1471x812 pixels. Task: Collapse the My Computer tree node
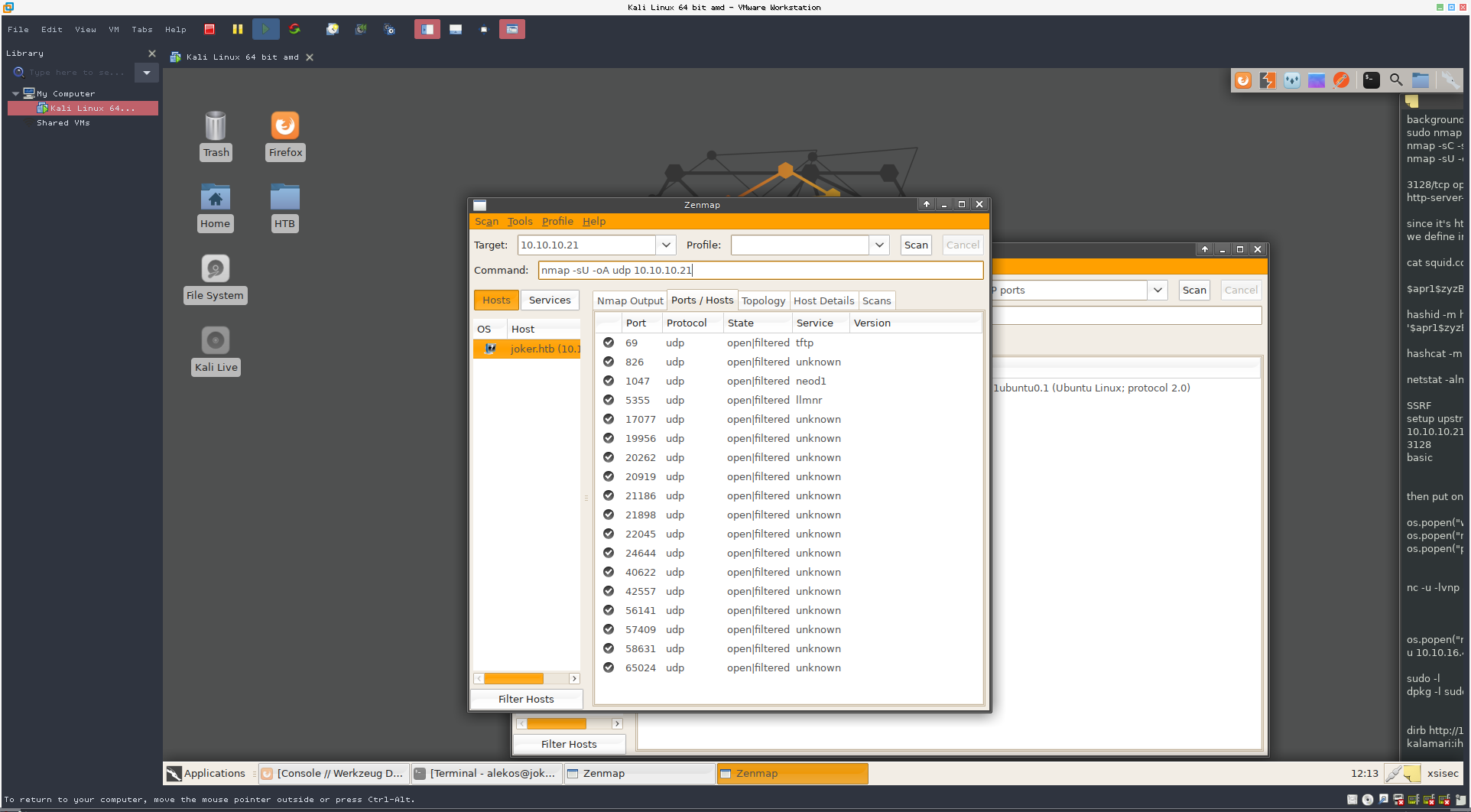tap(15, 93)
